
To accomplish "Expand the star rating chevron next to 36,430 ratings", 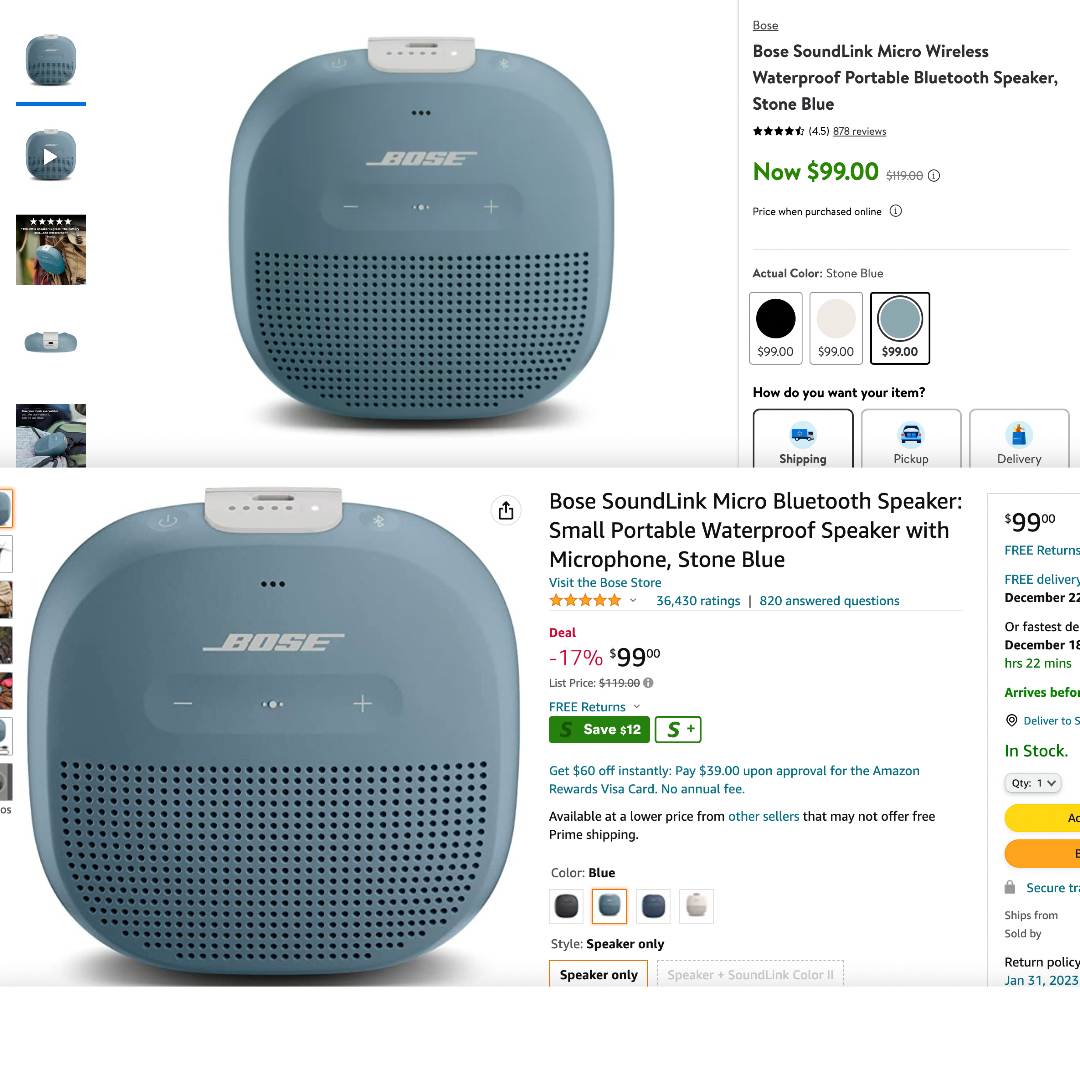I will [634, 600].
